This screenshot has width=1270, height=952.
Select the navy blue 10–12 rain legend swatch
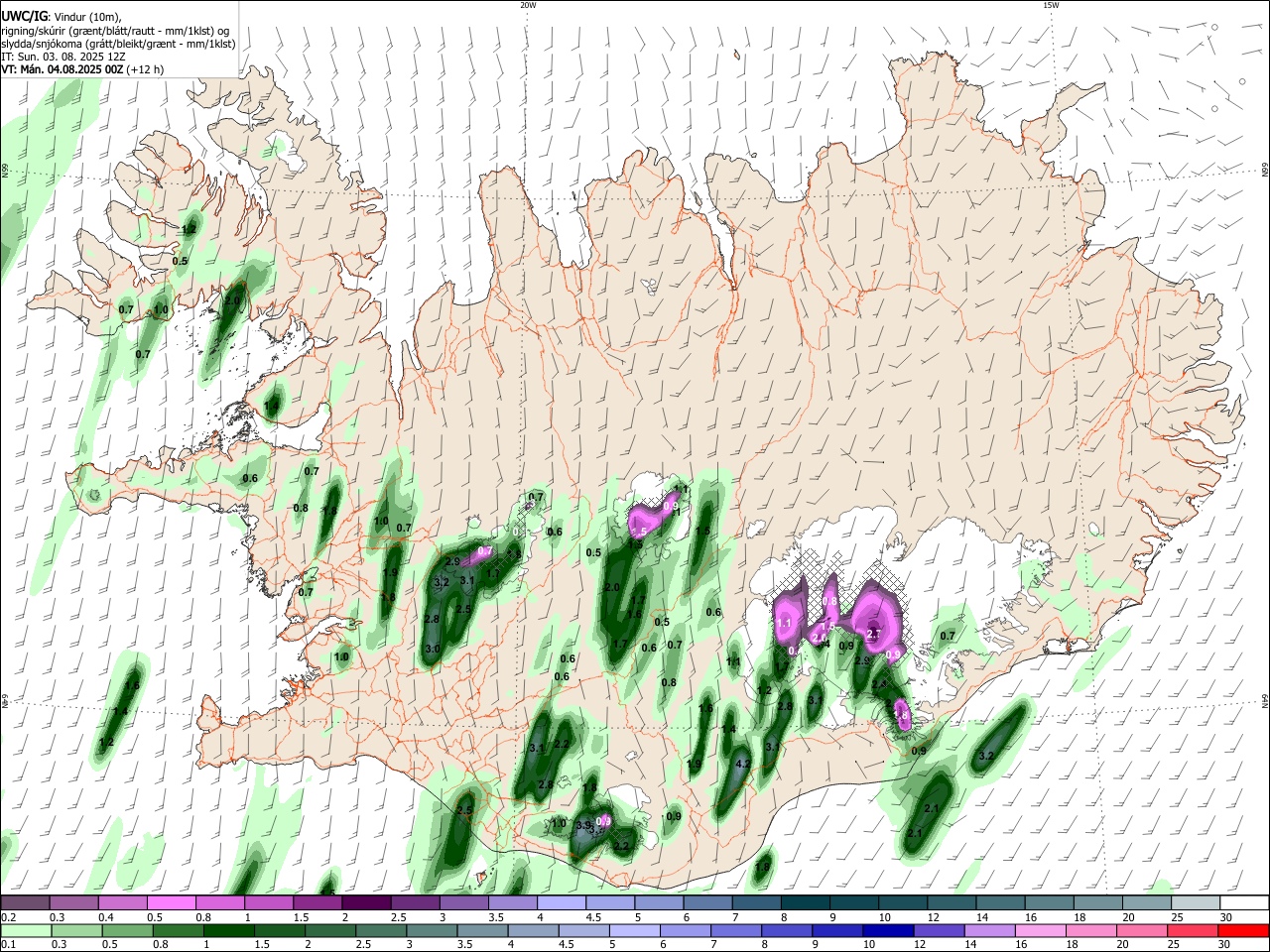(x=886, y=931)
